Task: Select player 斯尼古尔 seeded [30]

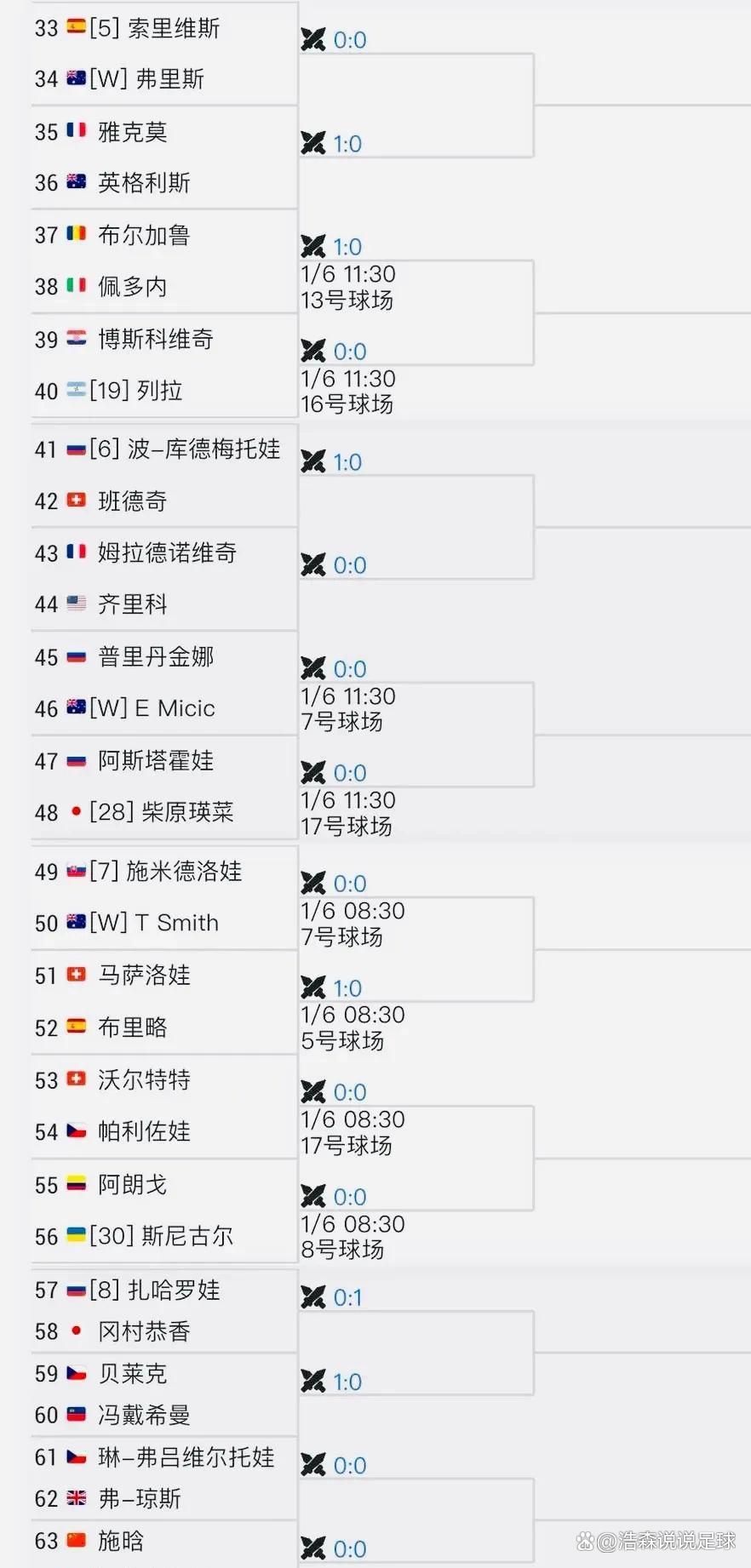Action: 186,1236
